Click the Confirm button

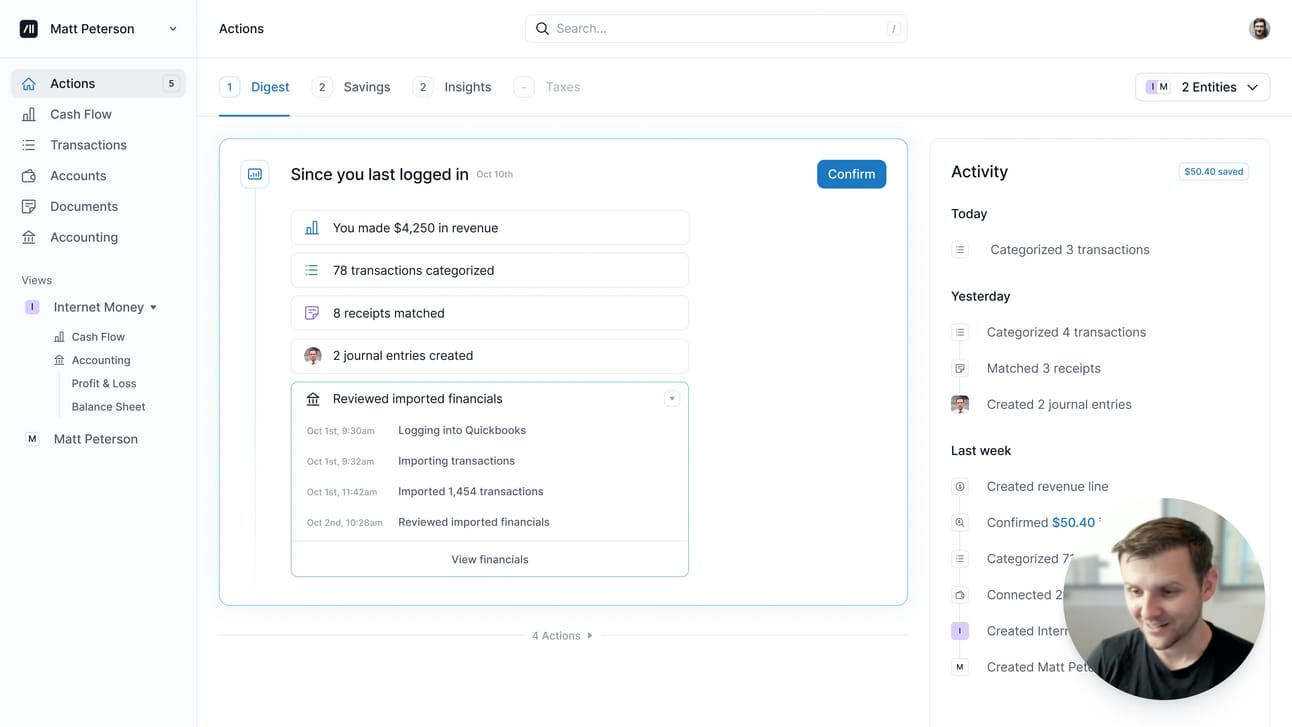851,174
